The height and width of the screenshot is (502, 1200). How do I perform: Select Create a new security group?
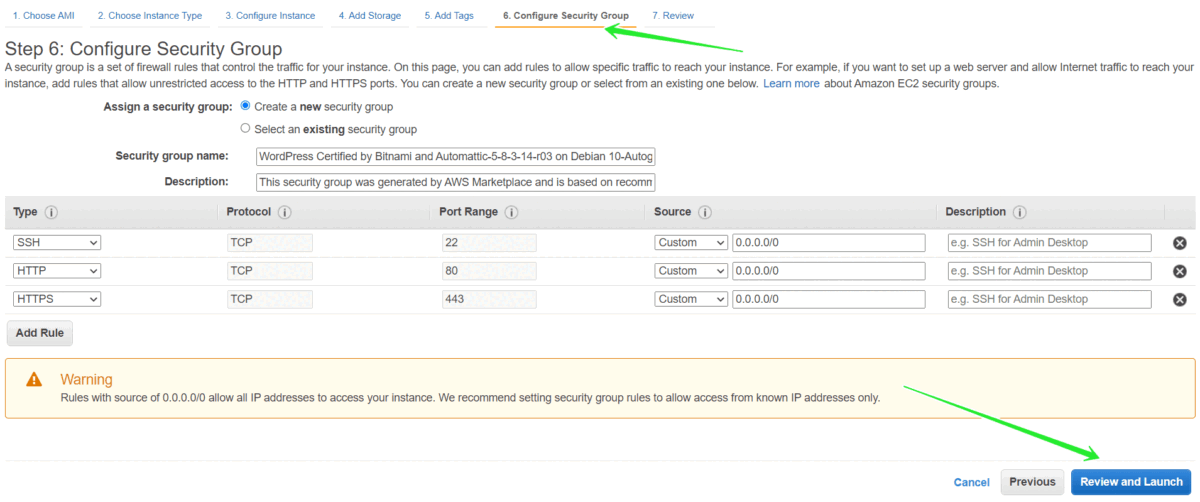pyautogui.click(x=246, y=106)
